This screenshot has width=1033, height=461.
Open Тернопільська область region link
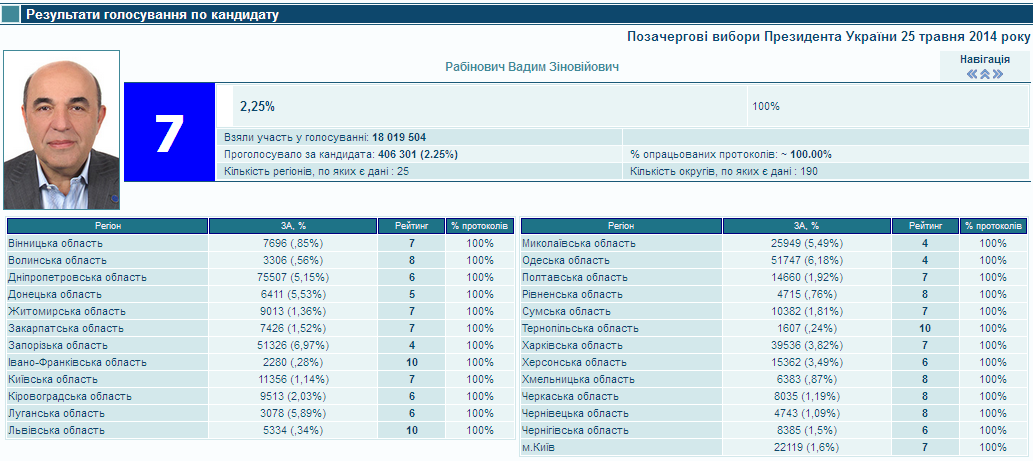pos(580,328)
